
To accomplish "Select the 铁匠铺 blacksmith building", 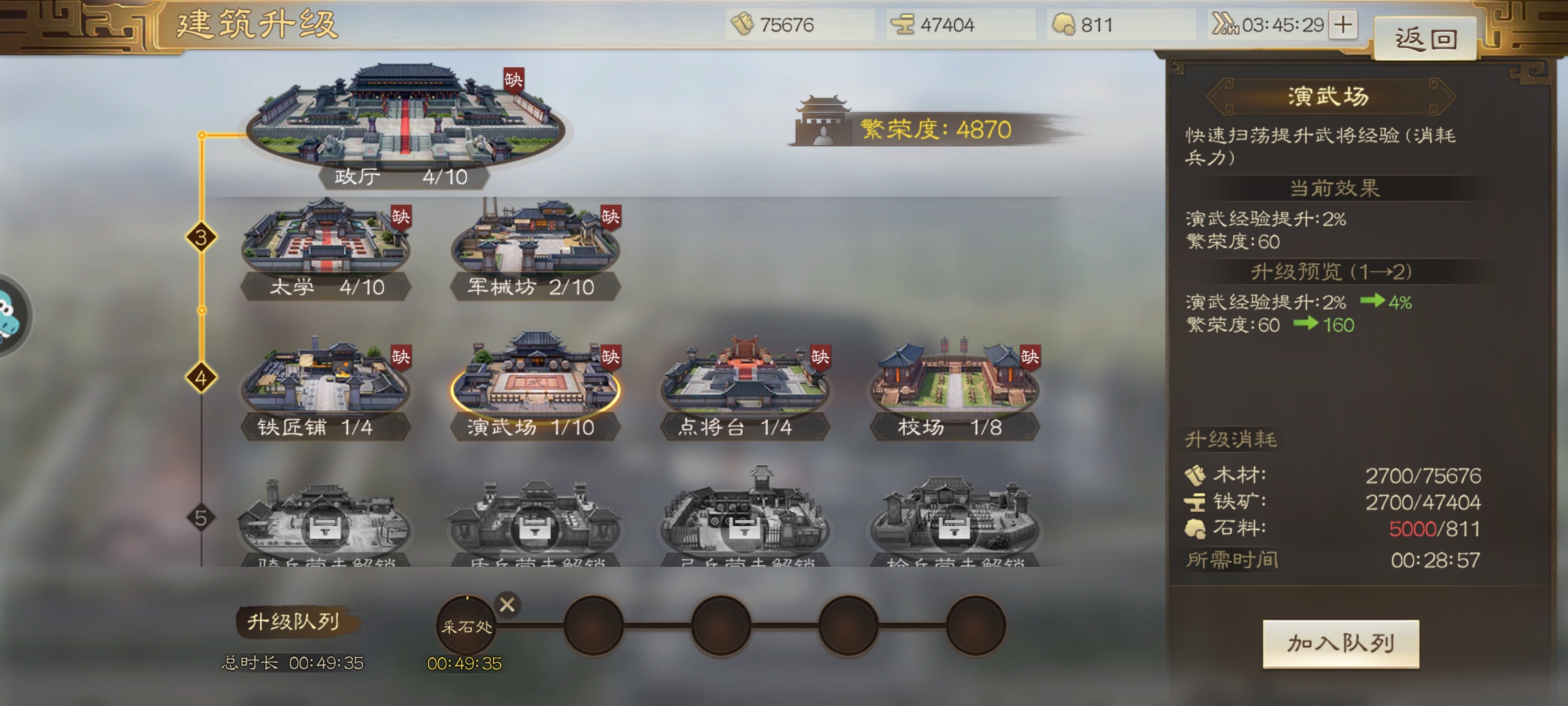I will tap(325, 390).
